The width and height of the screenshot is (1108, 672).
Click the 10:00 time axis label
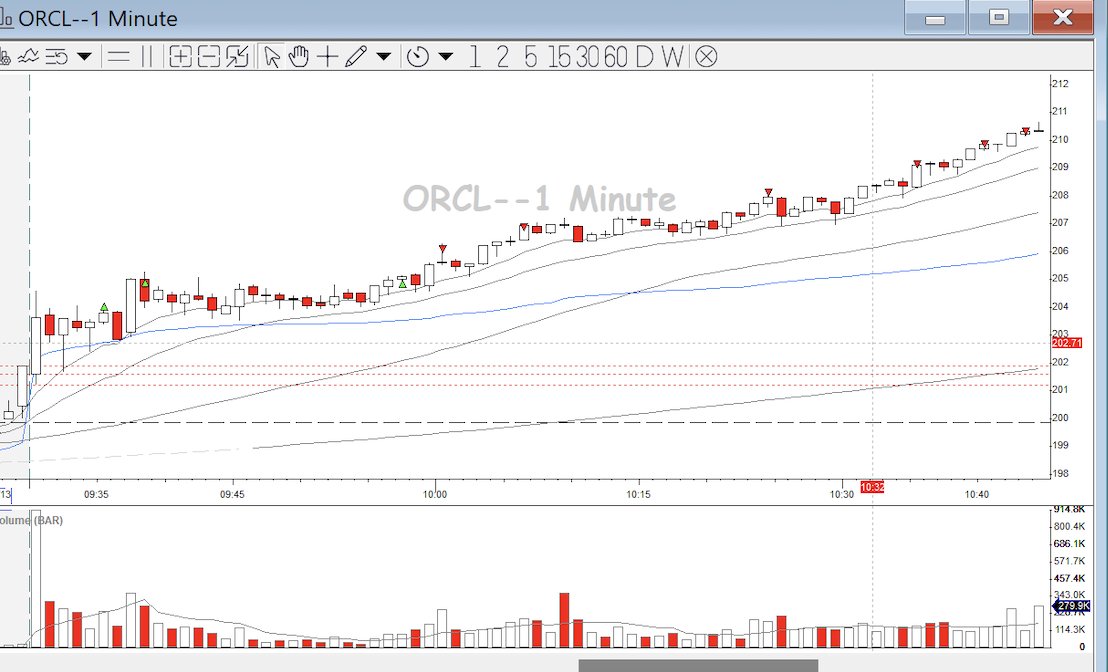pos(435,495)
